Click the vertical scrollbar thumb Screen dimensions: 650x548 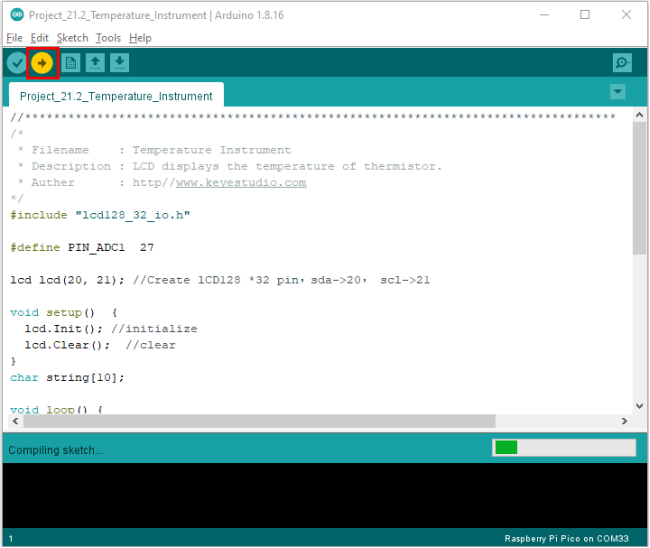coord(639,188)
